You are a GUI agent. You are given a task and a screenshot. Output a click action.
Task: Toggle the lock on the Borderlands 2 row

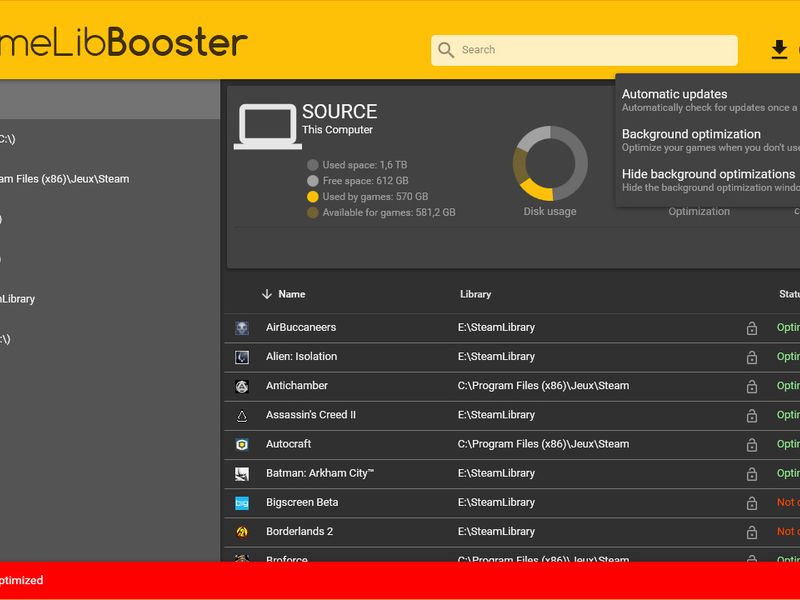752,532
